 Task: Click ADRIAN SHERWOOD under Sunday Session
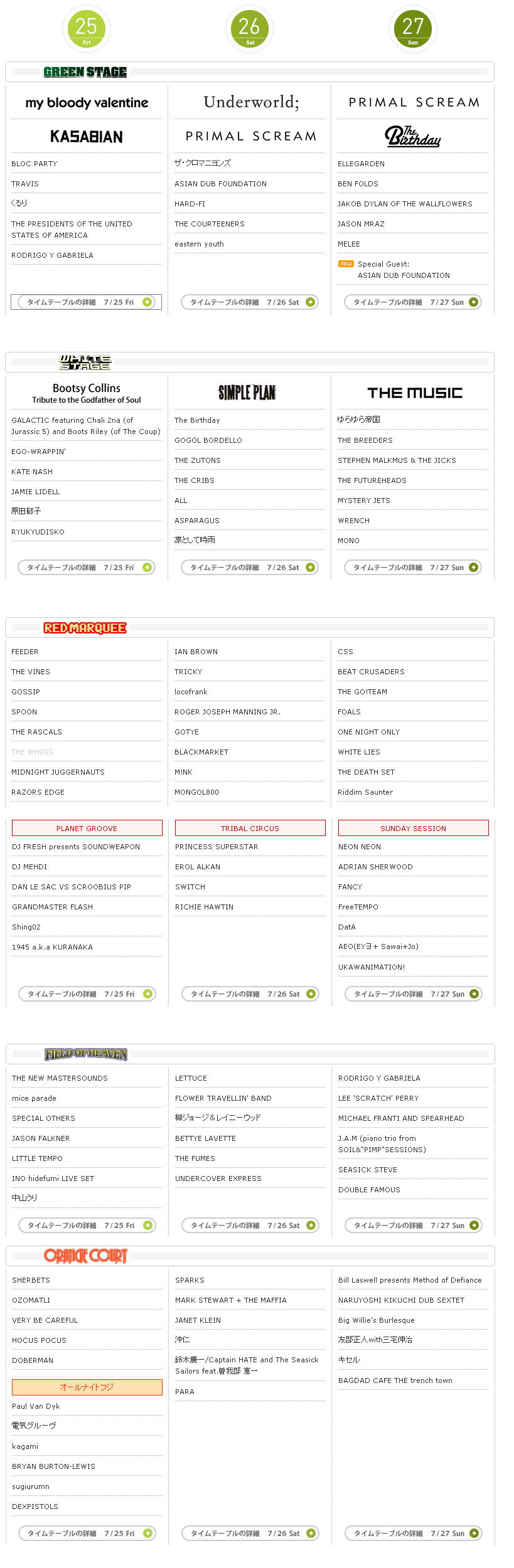375,867
